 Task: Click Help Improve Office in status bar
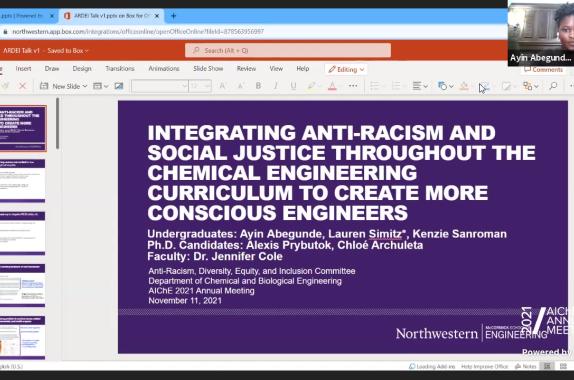coord(484,366)
